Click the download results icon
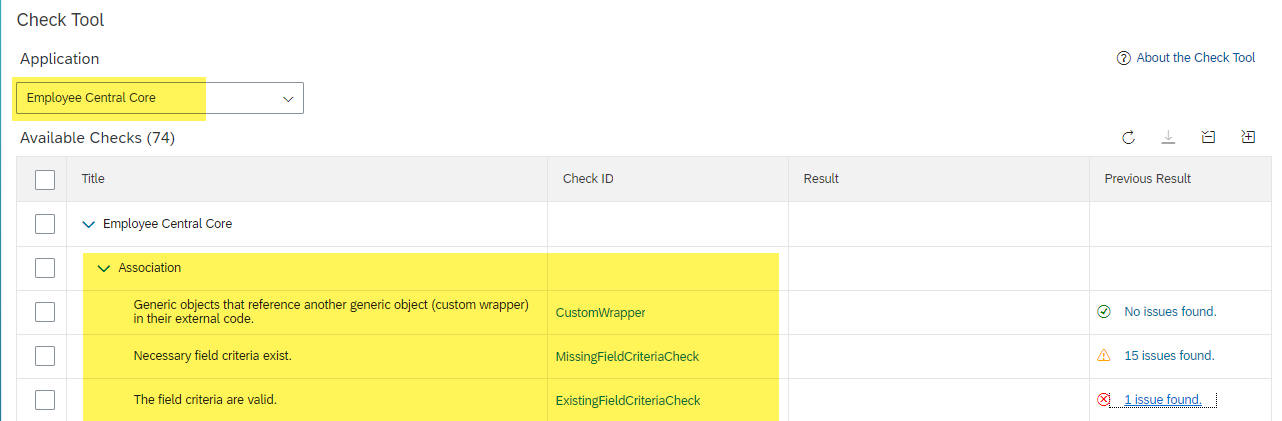 1167,137
